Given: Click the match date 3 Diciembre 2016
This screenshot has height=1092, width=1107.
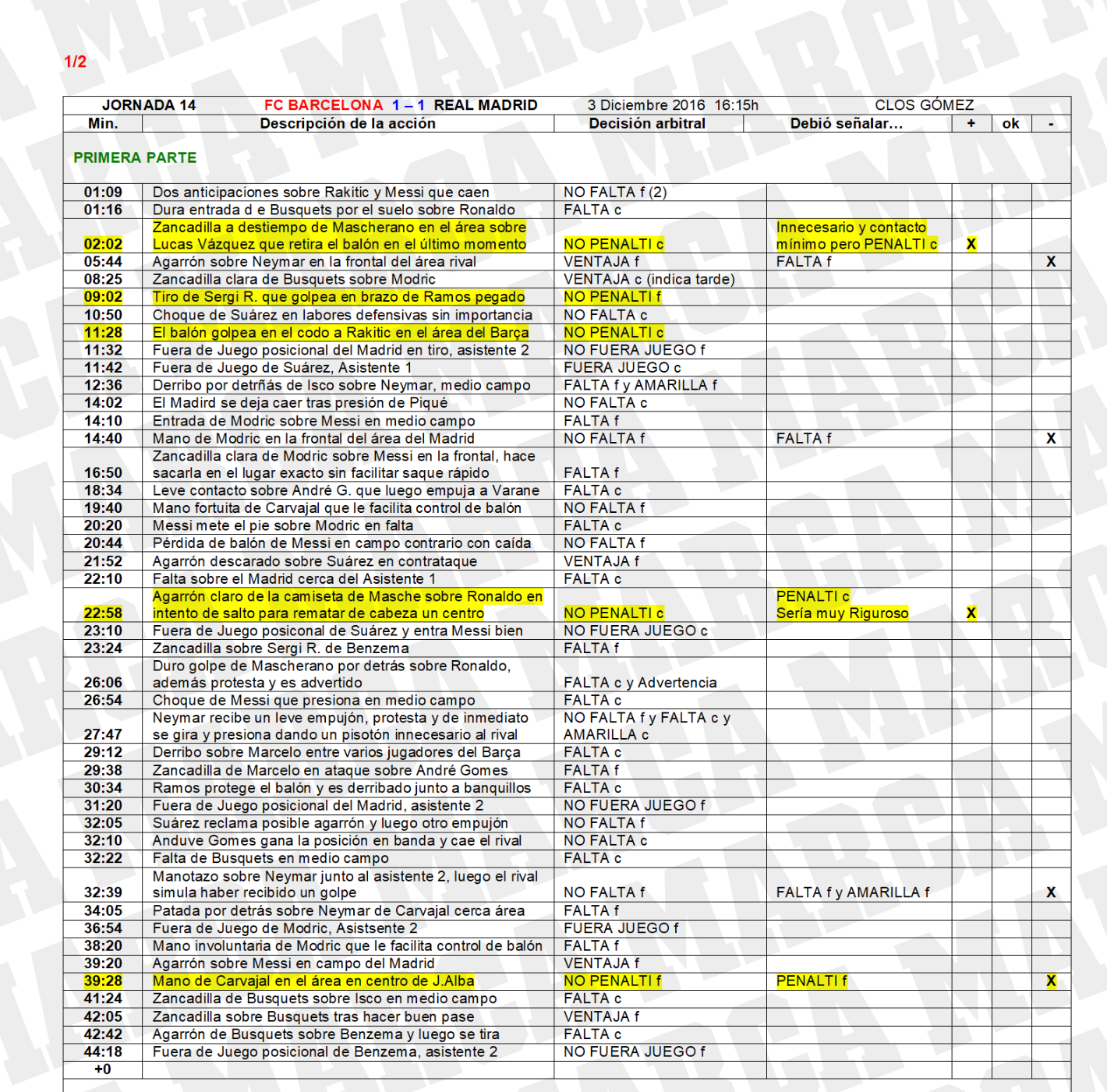Looking at the screenshot, I should tap(645, 105).
